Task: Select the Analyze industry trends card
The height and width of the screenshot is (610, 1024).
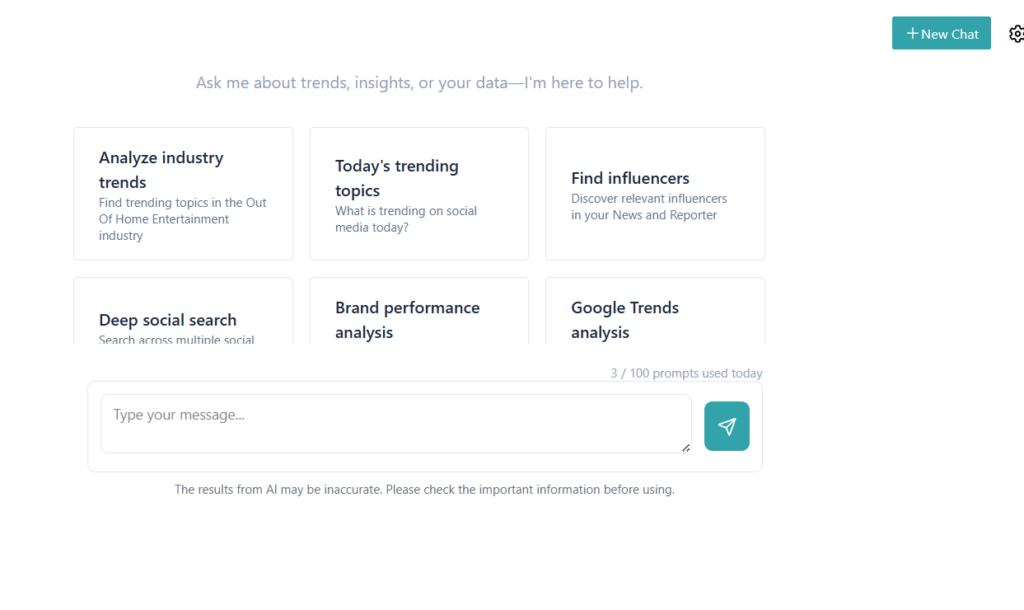Action: 183,194
